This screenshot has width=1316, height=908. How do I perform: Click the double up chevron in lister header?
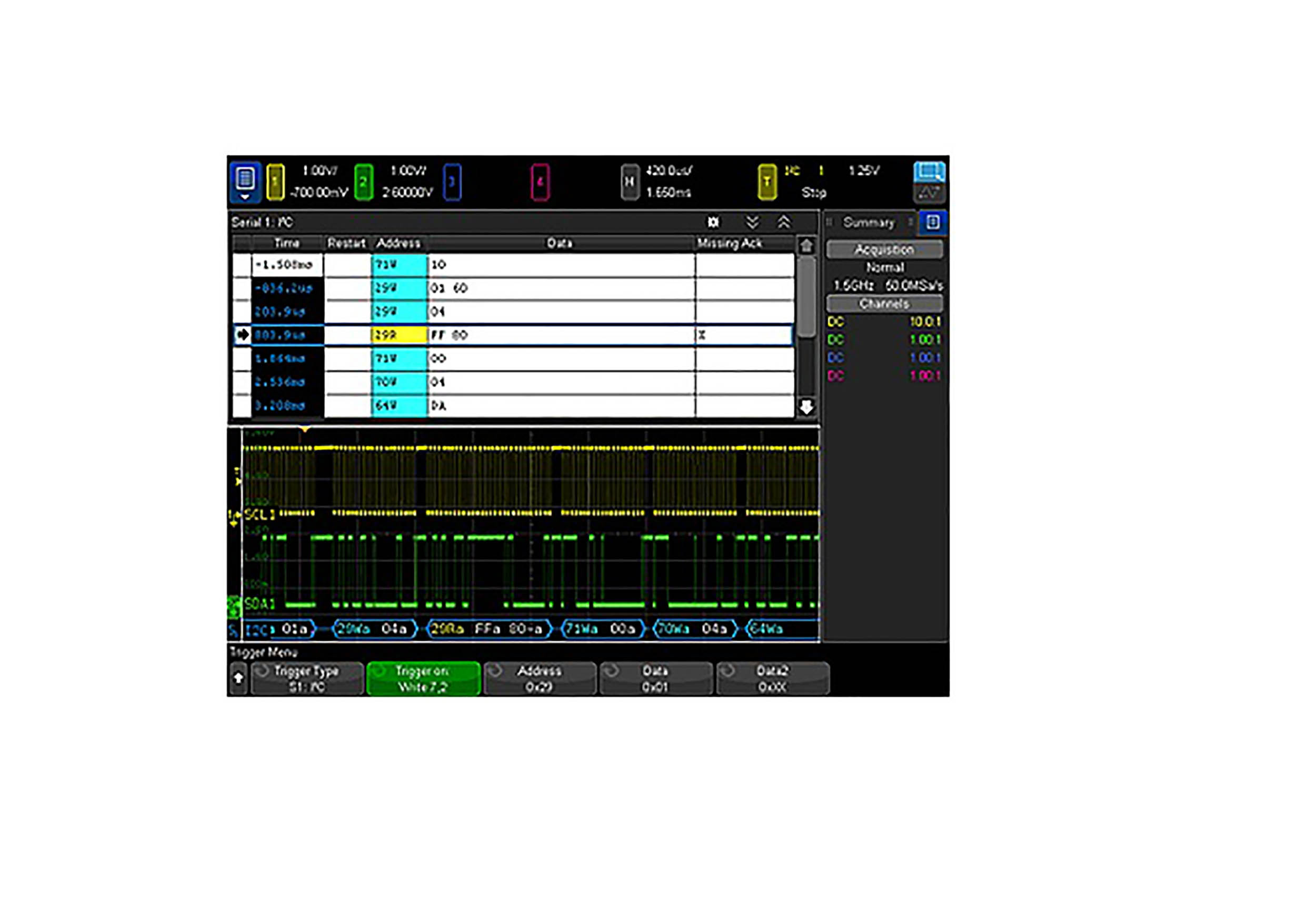click(x=783, y=222)
